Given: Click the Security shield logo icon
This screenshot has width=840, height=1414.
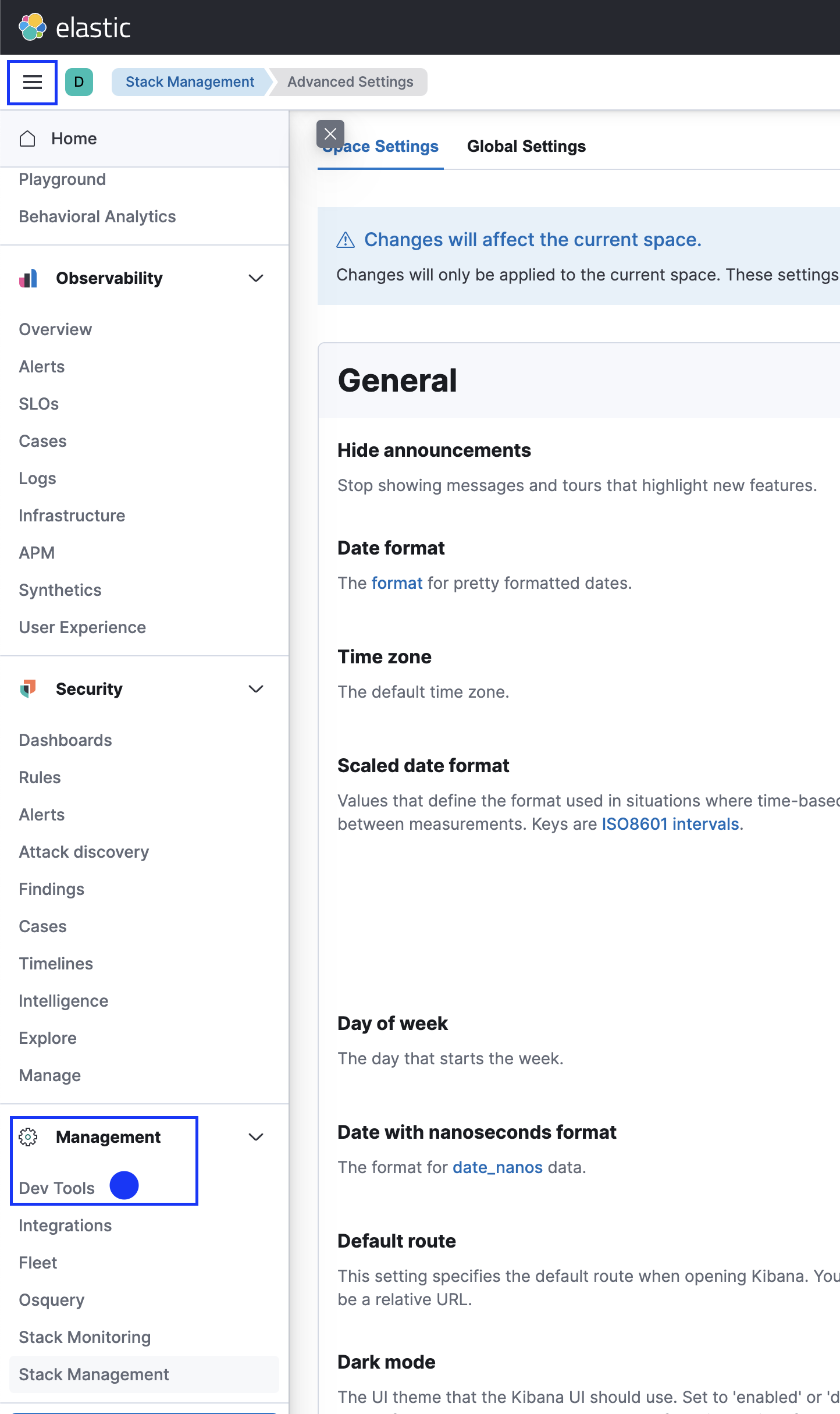Looking at the screenshot, I should 28,689.
